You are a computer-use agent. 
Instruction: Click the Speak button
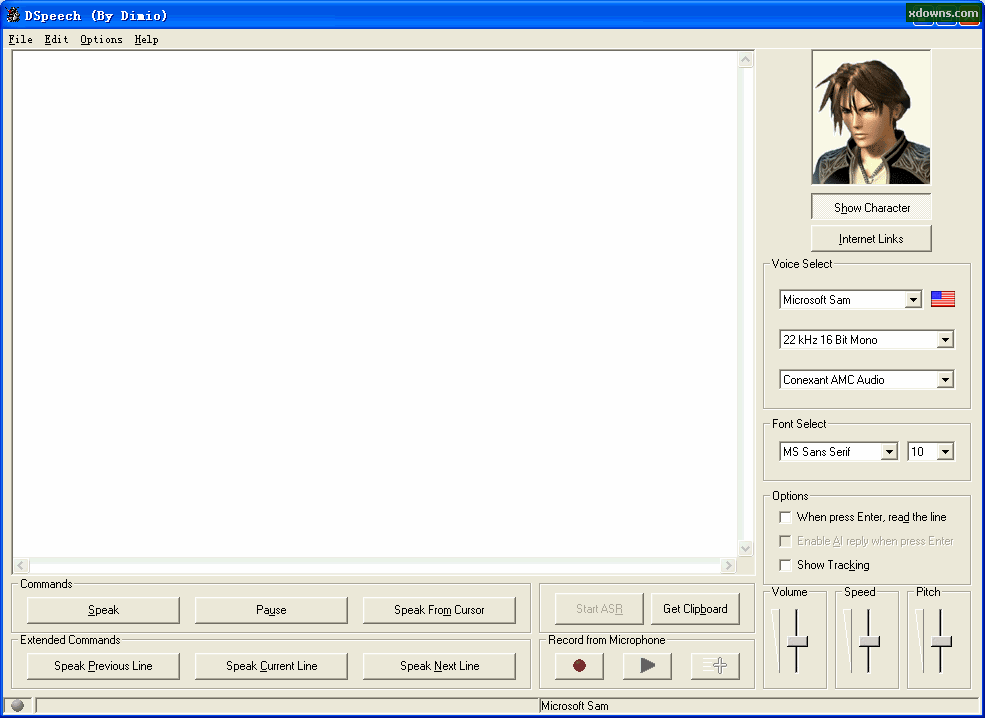pos(103,610)
